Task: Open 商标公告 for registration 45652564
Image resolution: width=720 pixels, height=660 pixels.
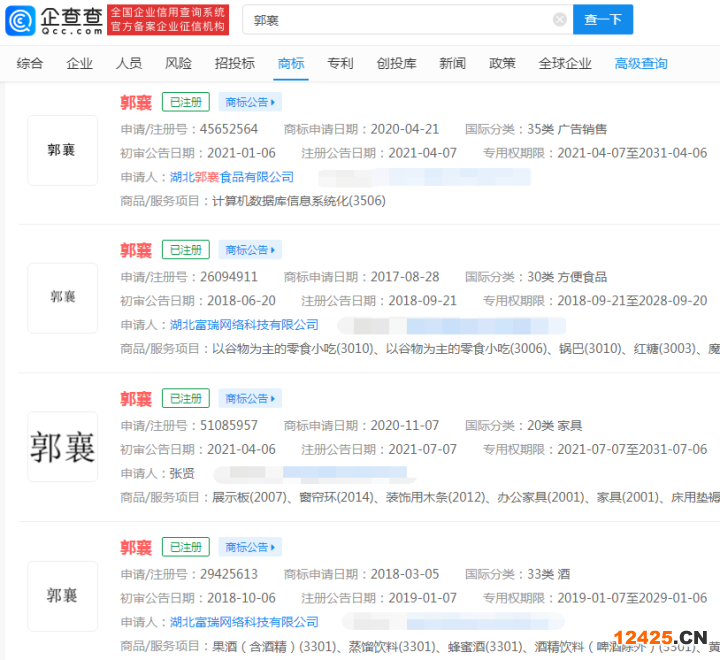Action: pos(250,102)
